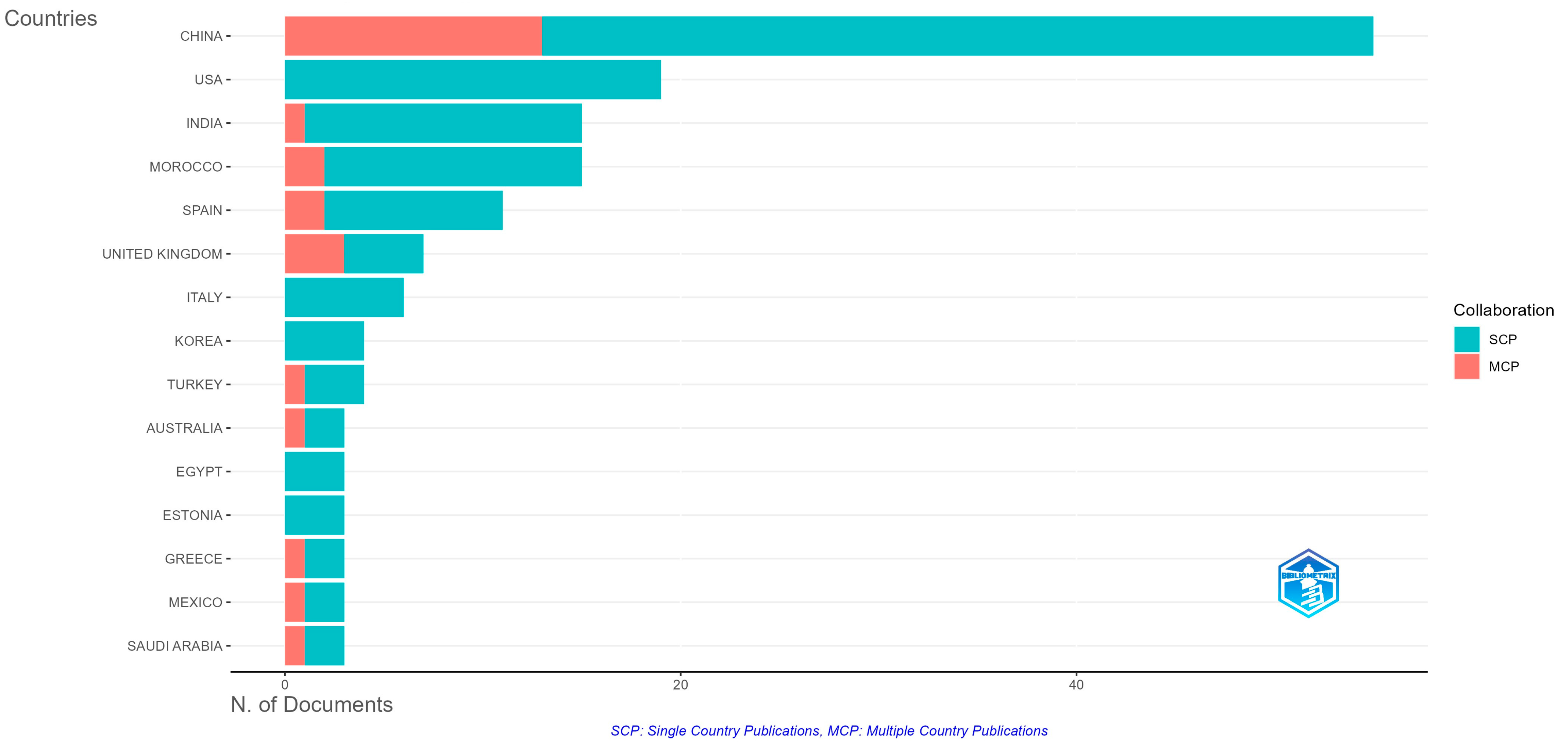The image size is (1568, 745).
Task: Click the Korea bar
Action: [x=325, y=341]
